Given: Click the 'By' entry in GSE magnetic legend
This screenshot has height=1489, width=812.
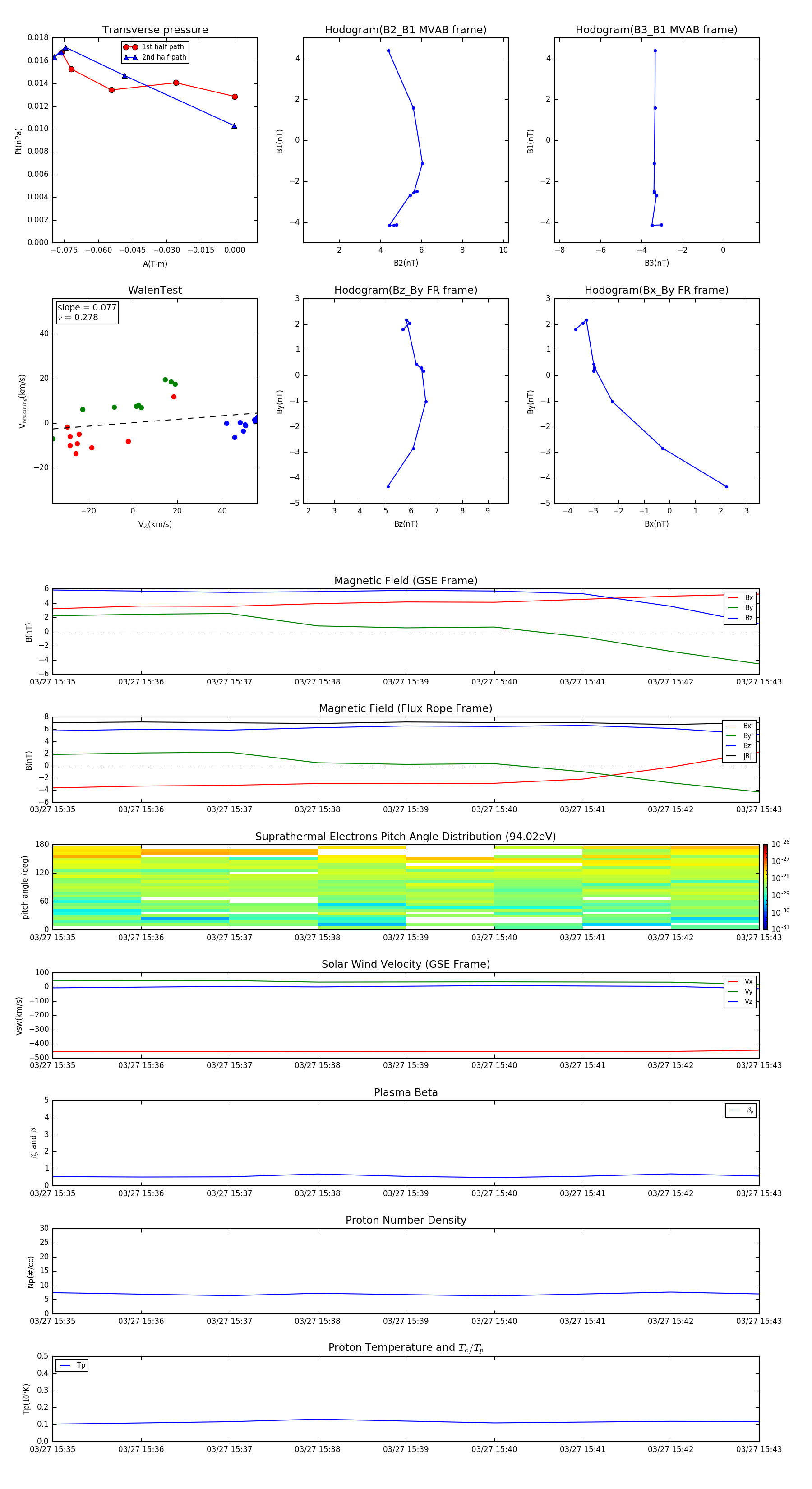Looking at the screenshot, I should point(740,607).
